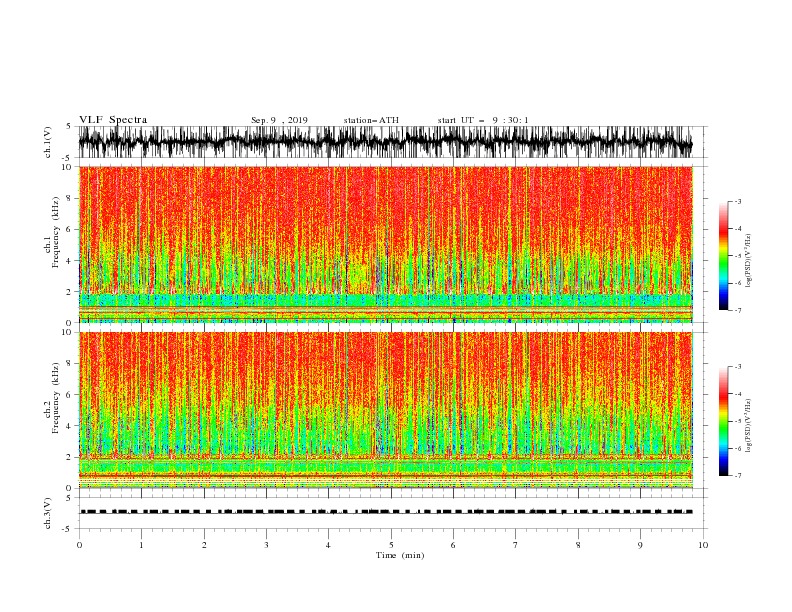Screen dimensions: 792x612
Task: Click the 'VLF Spectra' title text
Action: 113,120
